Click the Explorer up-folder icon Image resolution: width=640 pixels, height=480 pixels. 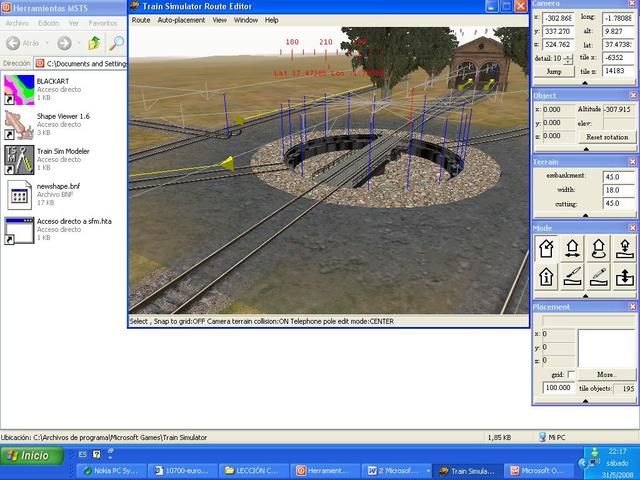(93, 43)
